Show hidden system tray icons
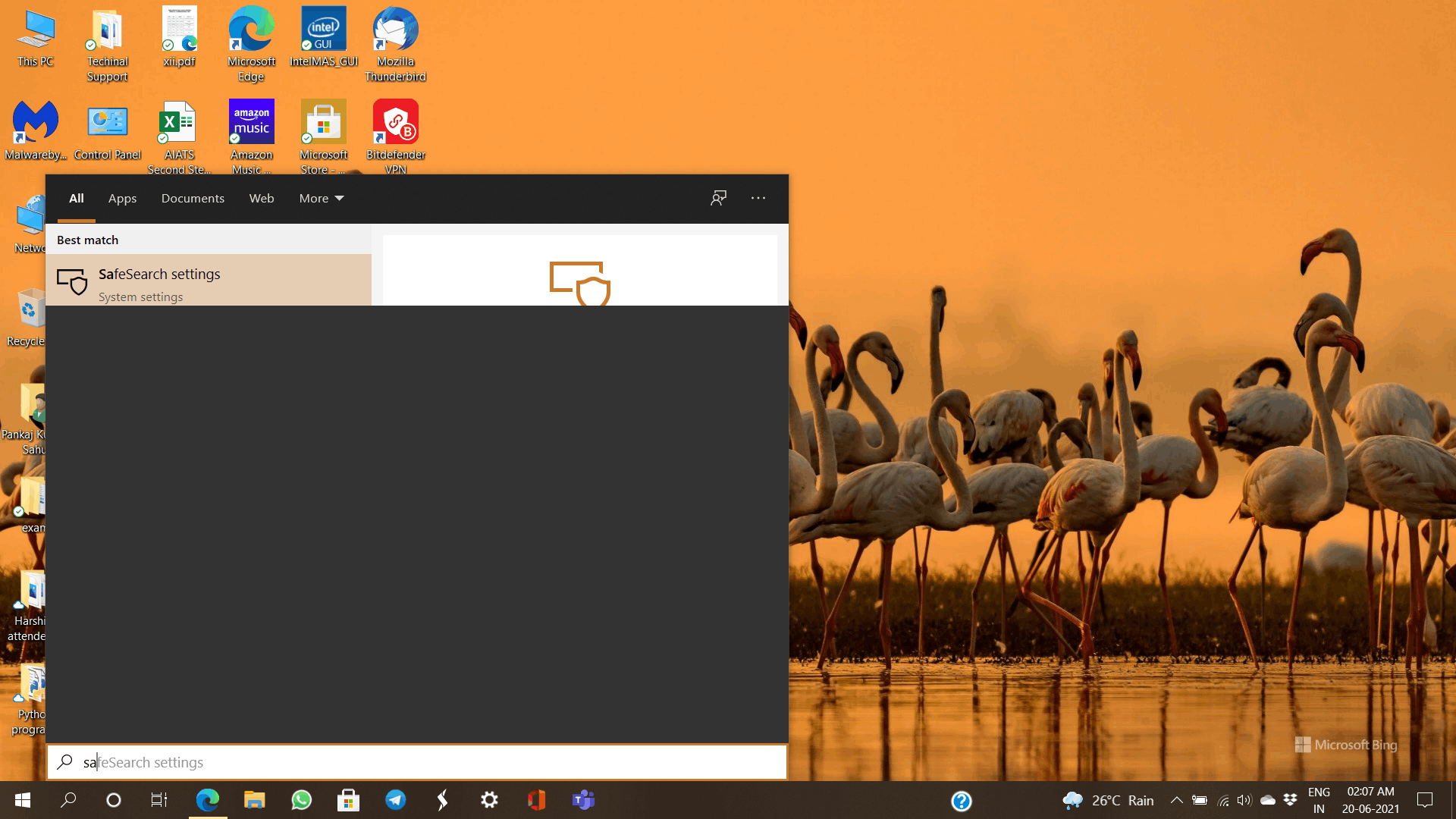The image size is (1456, 819). click(x=1176, y=800)
